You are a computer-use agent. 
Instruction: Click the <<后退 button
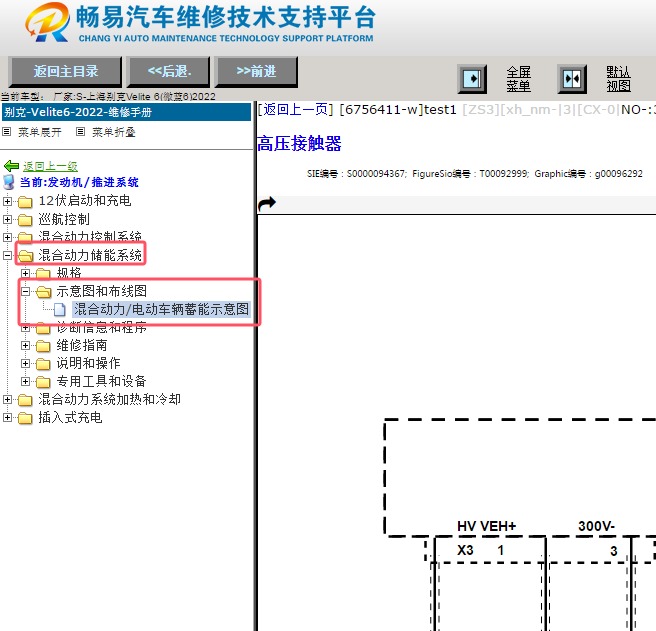(169, 72)
